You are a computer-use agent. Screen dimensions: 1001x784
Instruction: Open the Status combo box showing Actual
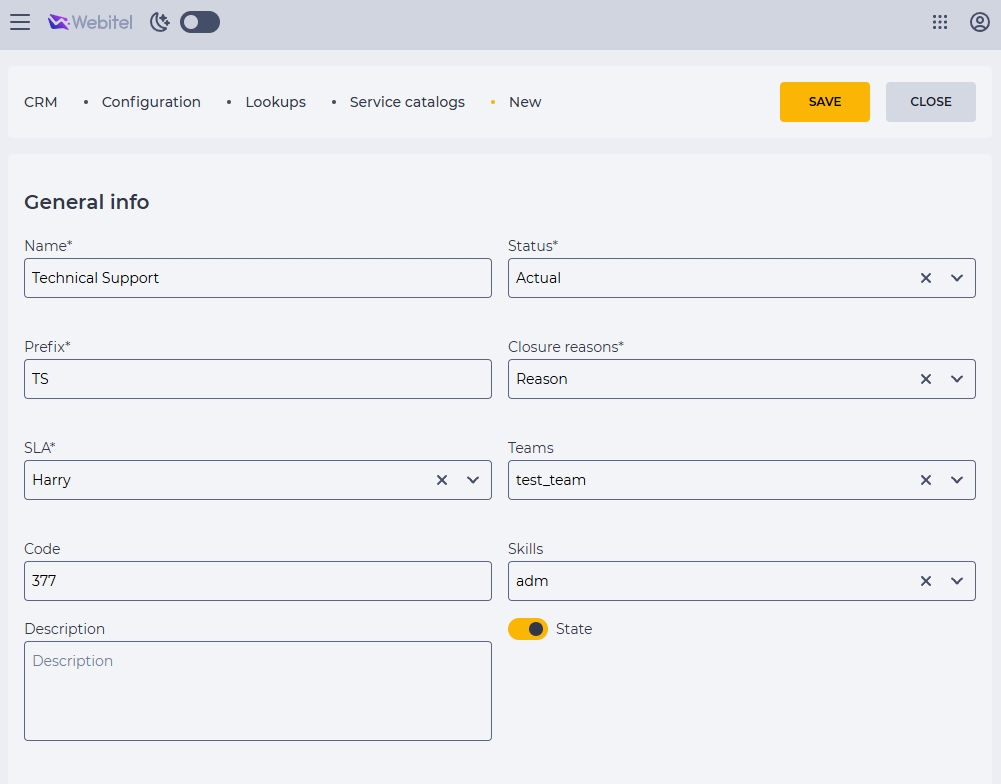742,278
